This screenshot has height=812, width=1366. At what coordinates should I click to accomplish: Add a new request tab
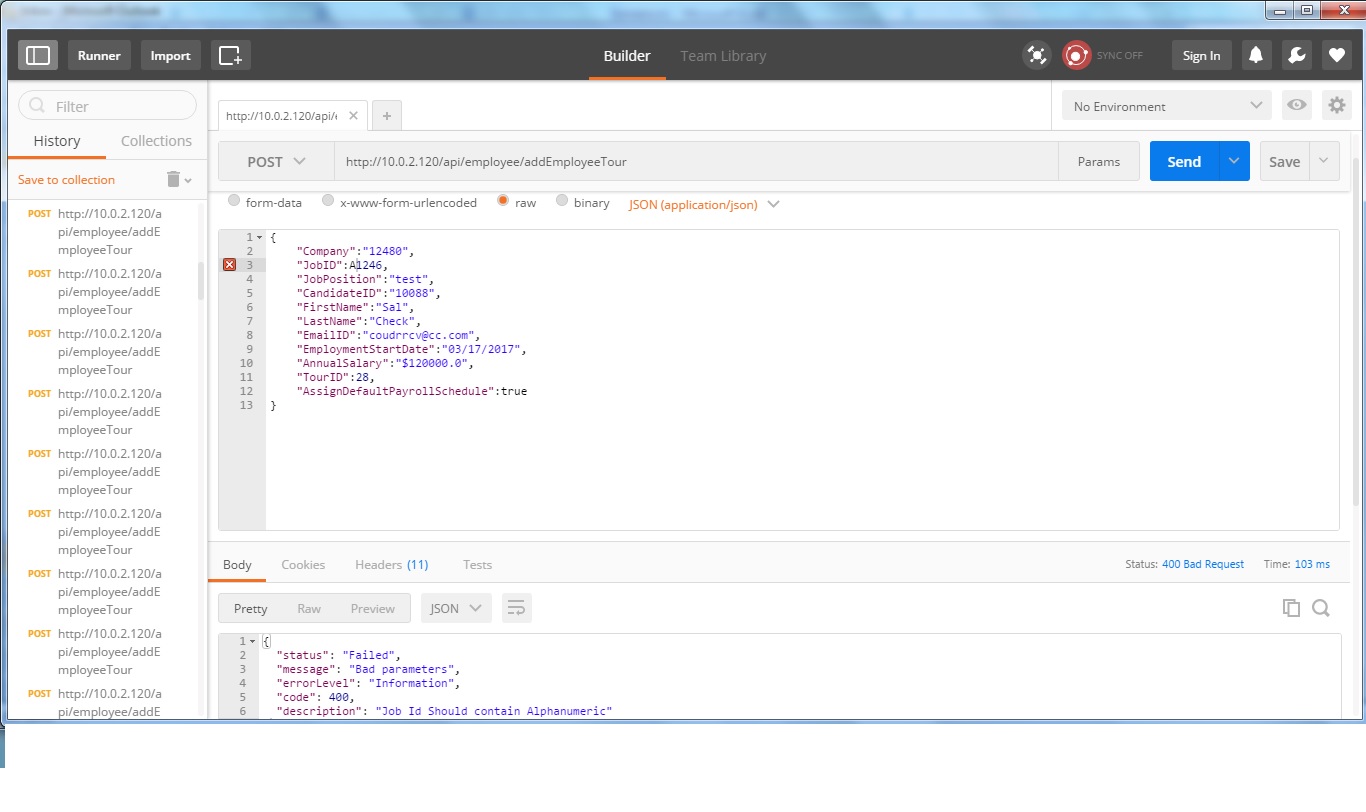tap(386, 116)
